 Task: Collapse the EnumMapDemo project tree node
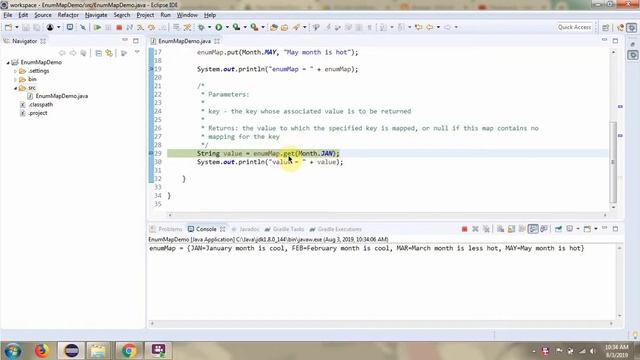click(8, 62)
